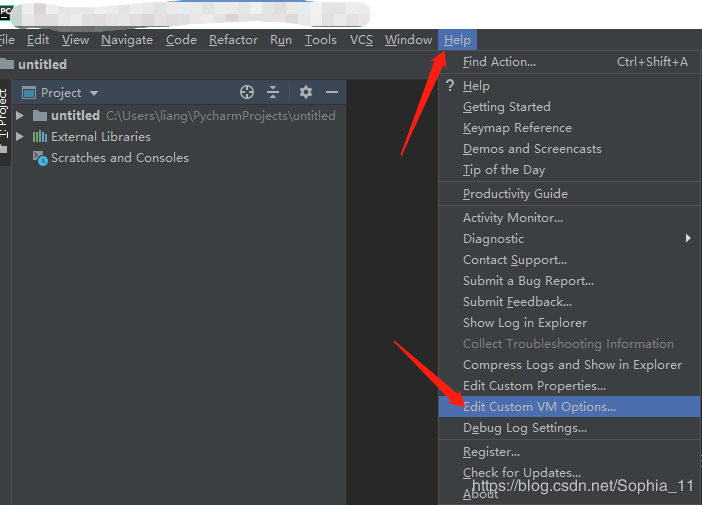This screenshot has height=505, width=702.
Task: Open the Diagnostic submenu arrow
Action: 688,239
